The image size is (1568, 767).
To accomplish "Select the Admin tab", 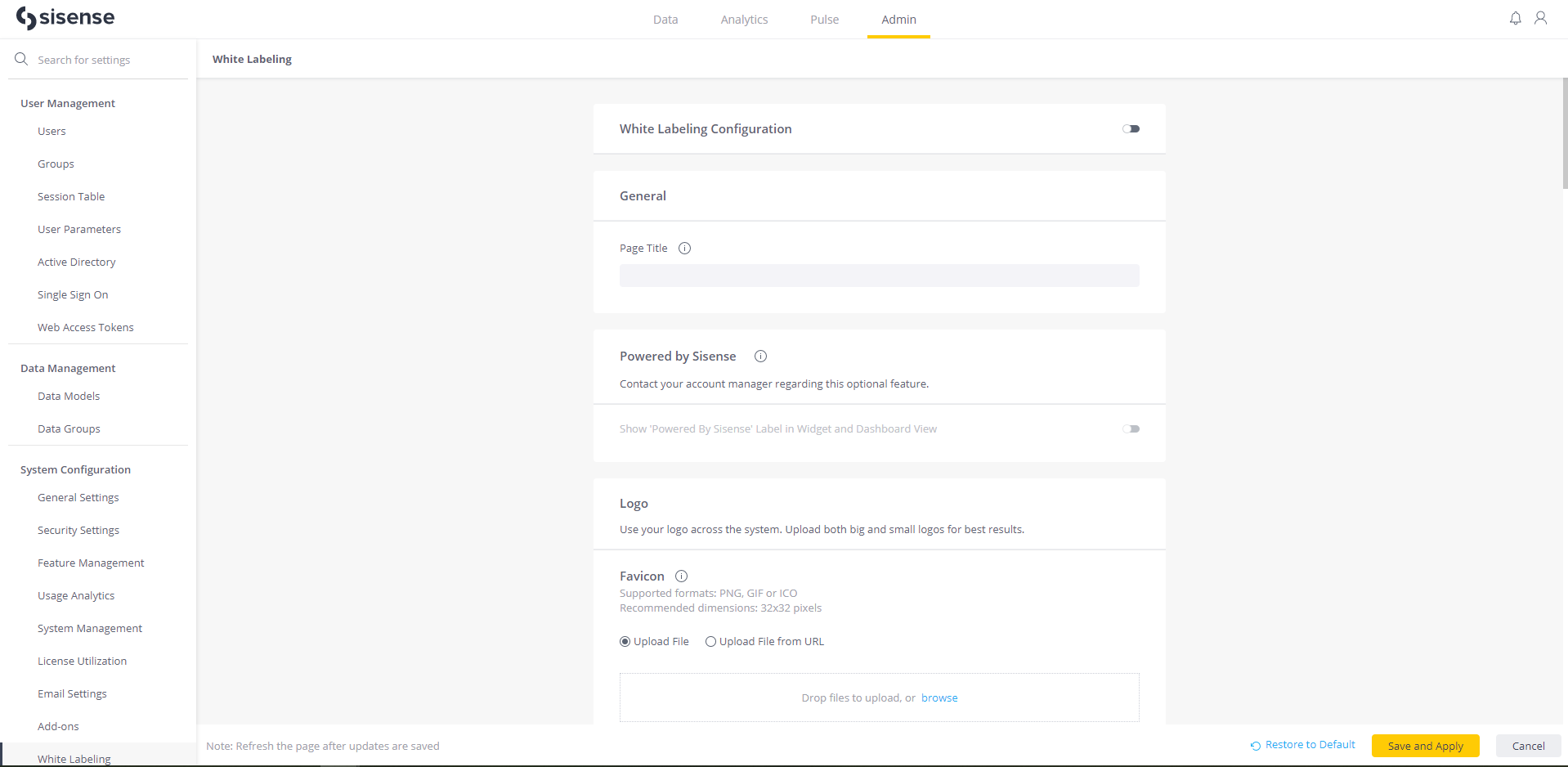I will 898,20.
